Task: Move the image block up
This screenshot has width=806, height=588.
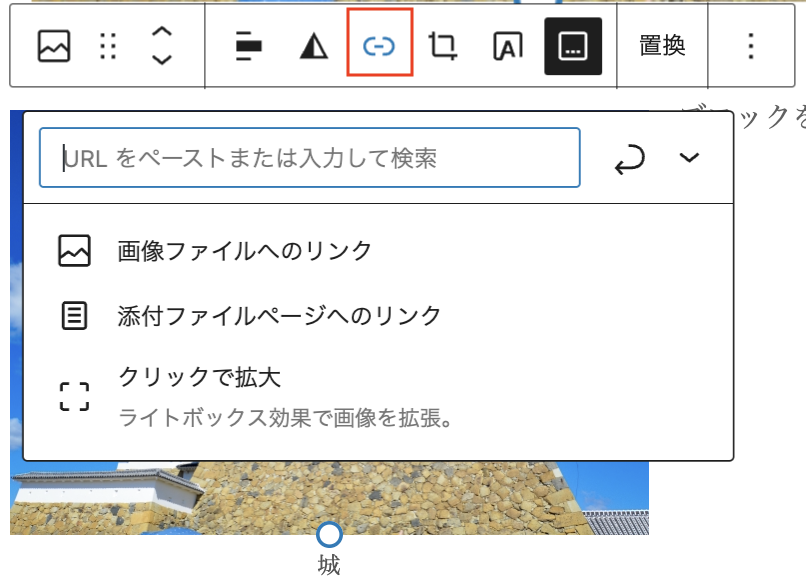Action: 162,32
